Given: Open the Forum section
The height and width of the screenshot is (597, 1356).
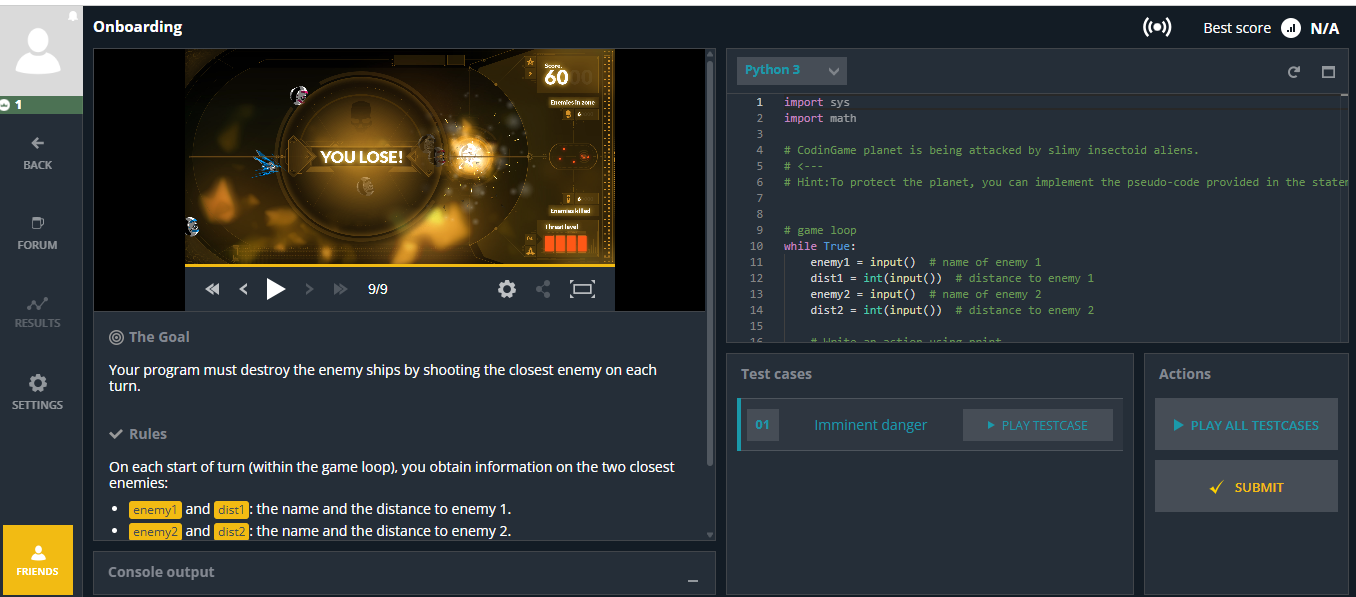Looking at the screenshot, I should coord(38,233).
